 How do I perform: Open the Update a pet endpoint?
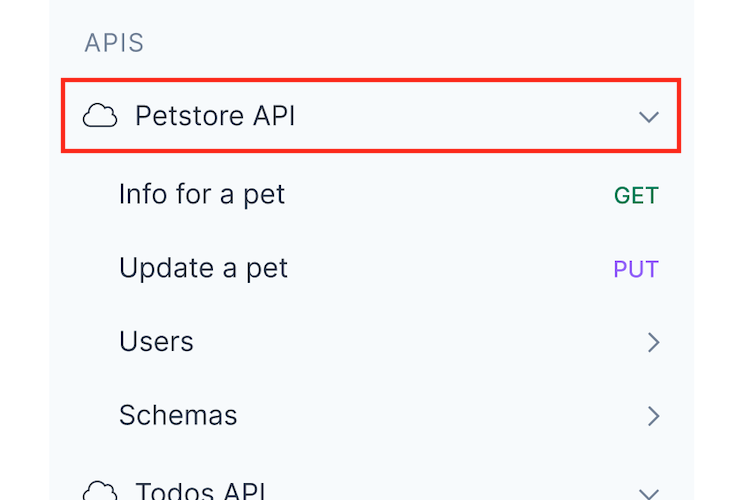click(x=203, y=268)
